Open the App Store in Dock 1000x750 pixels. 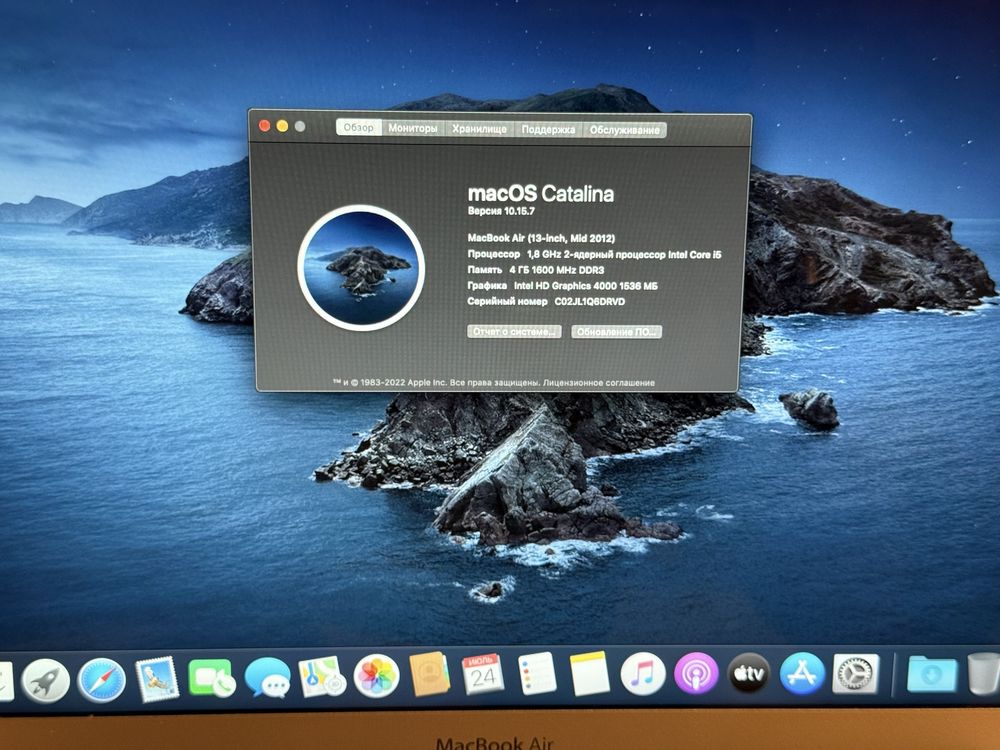click(802, 673)
